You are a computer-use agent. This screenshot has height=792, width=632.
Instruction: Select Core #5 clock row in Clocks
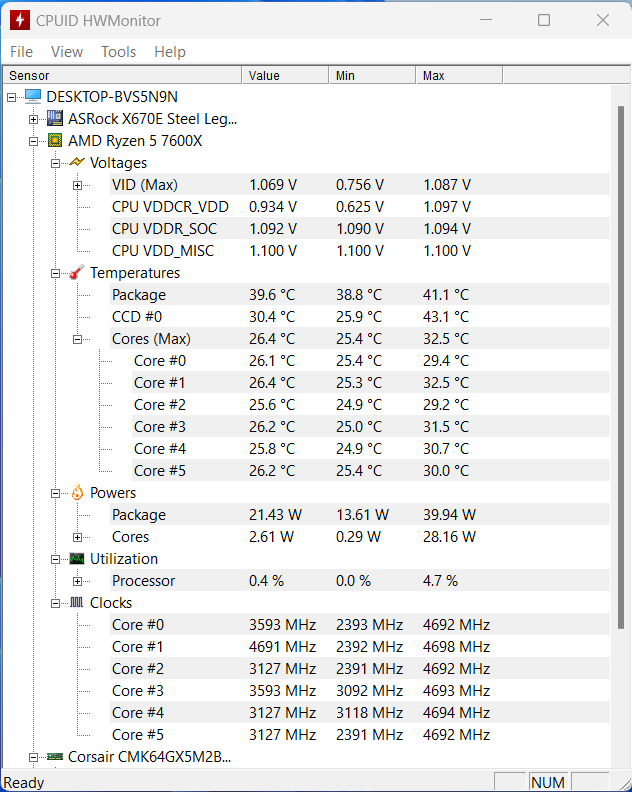point(360,734)
